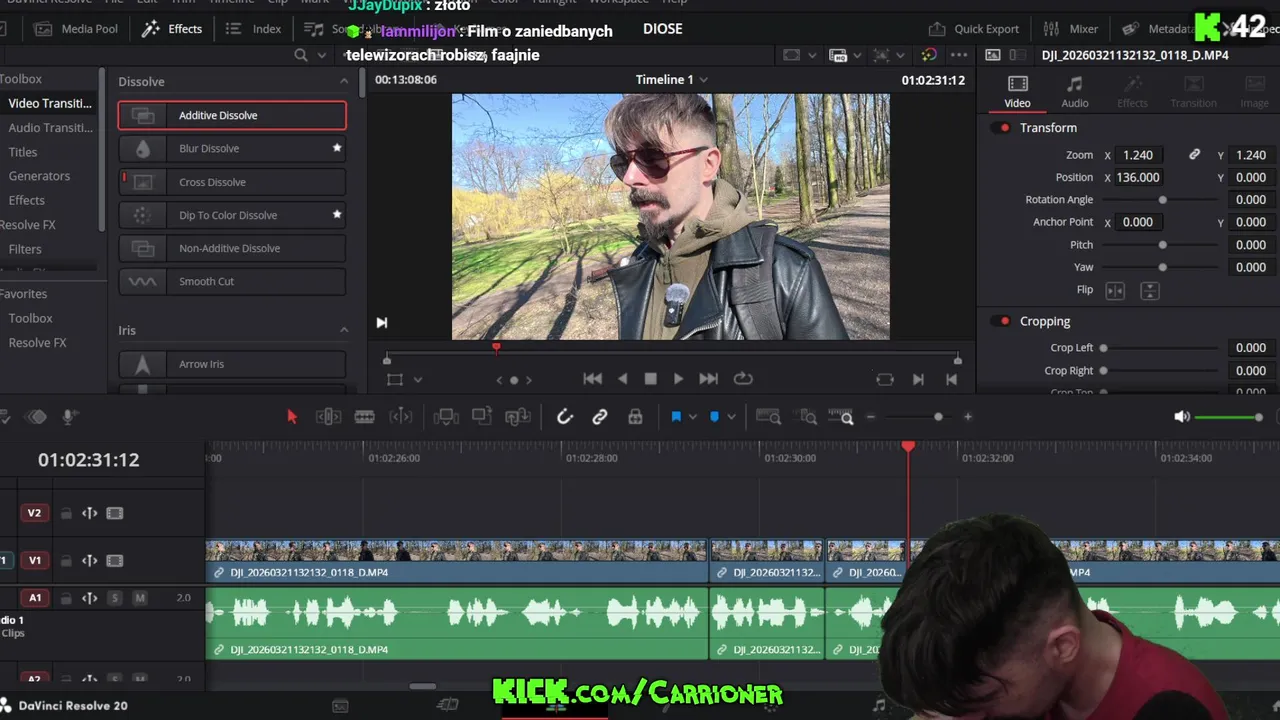Open the Inspector Video tab
The height and width of the screenshot is (720, 1280).
1017,91
